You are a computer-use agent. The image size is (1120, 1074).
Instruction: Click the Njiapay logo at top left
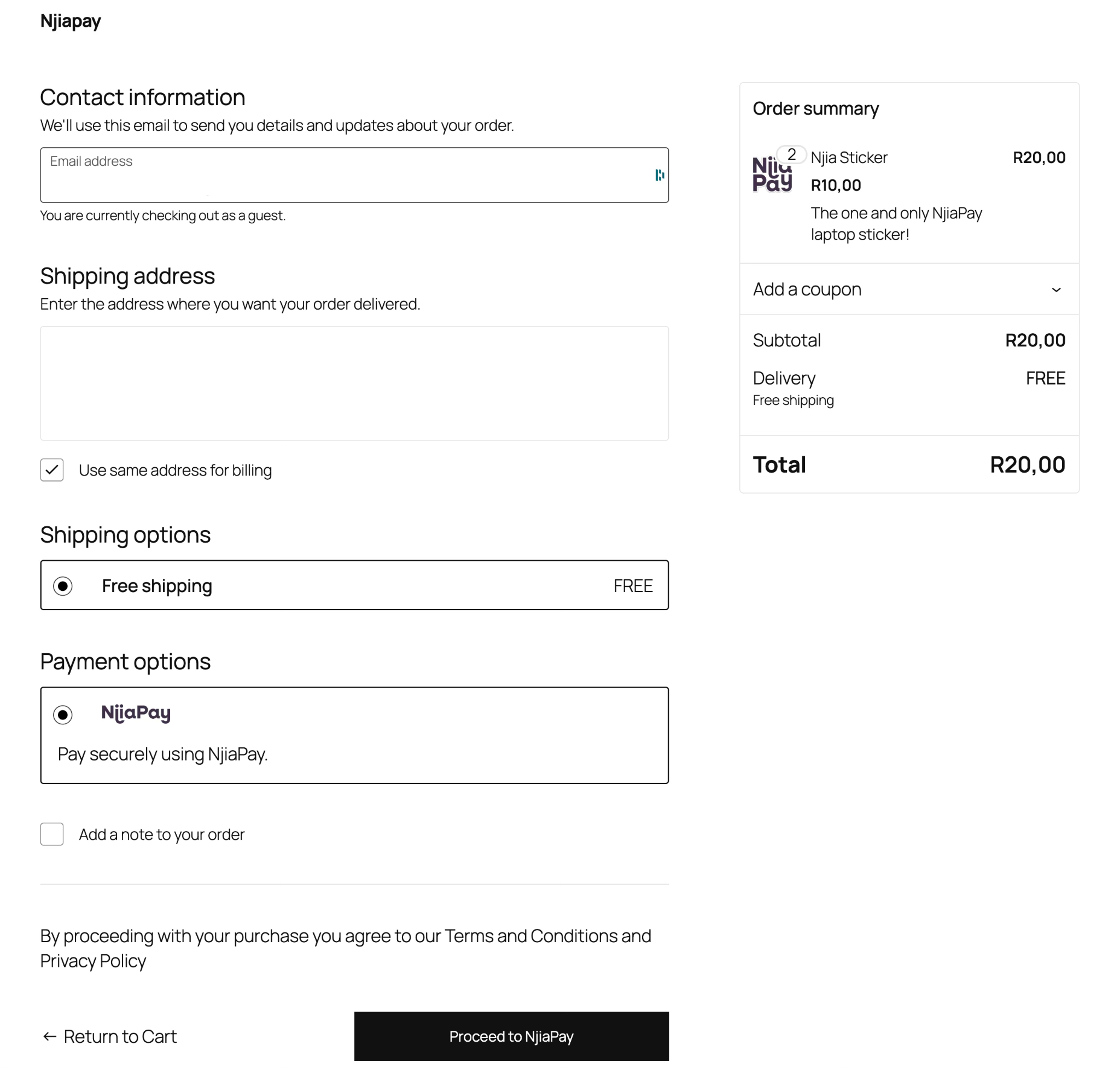69,21
